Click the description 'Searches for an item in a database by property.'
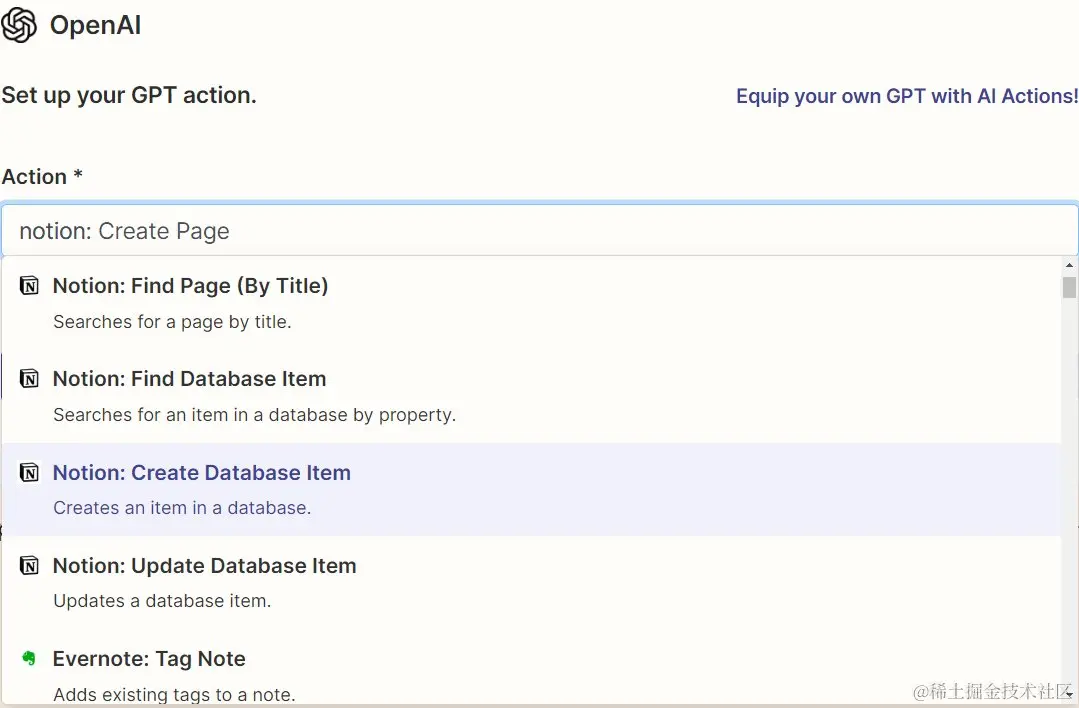The image size is (1079, 708). (255, 415)
